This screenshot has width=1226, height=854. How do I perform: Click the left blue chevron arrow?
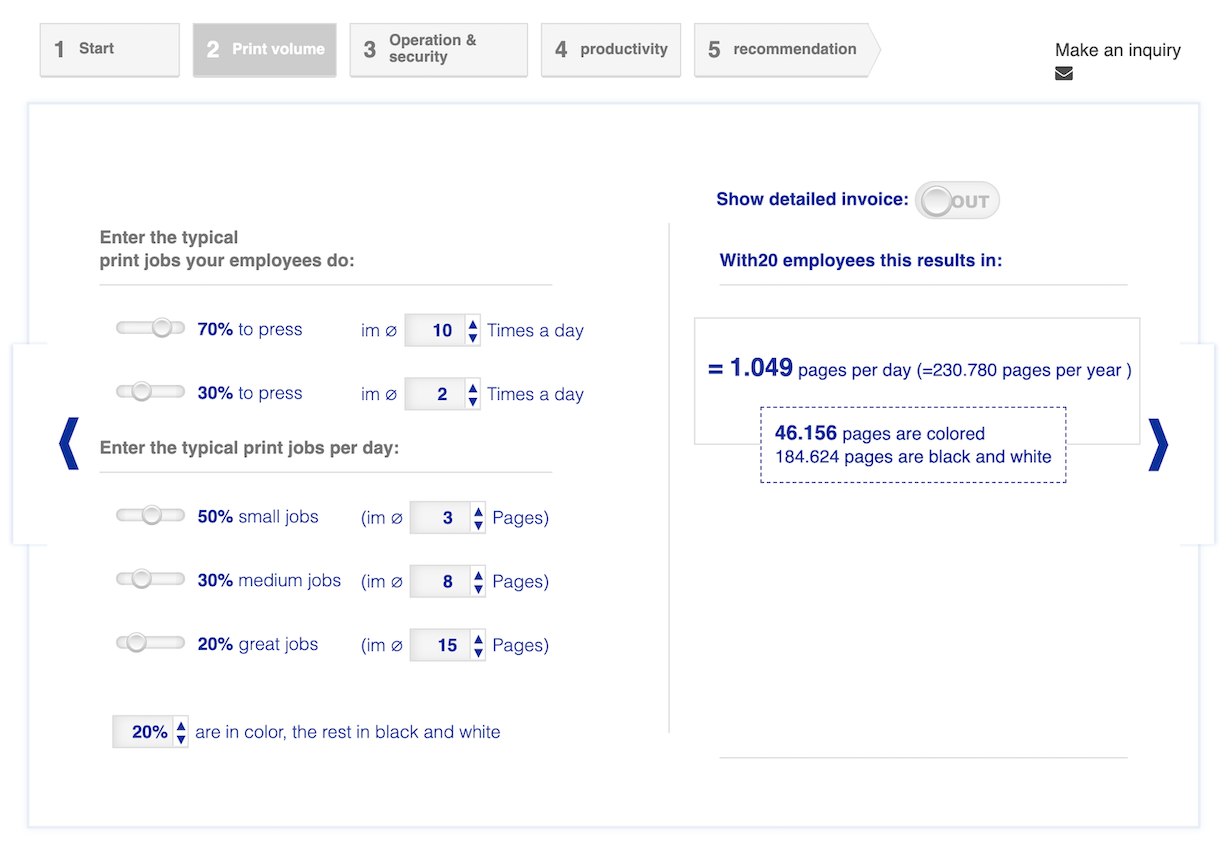68,444
